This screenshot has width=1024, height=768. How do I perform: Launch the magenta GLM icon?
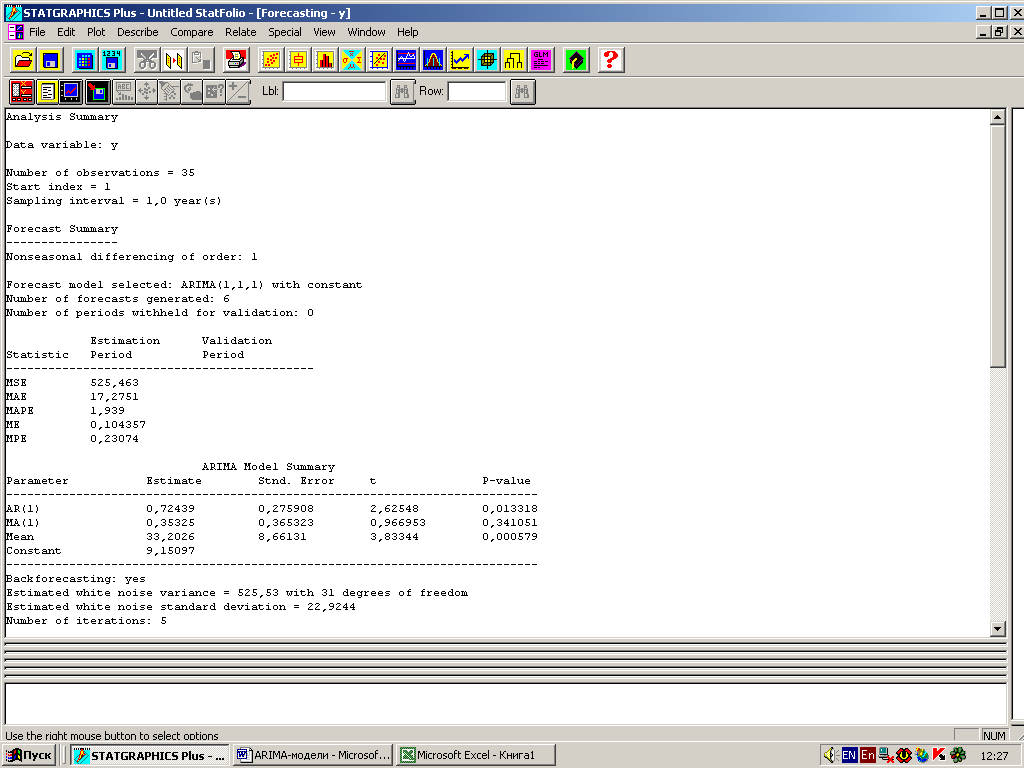point(541,60)
